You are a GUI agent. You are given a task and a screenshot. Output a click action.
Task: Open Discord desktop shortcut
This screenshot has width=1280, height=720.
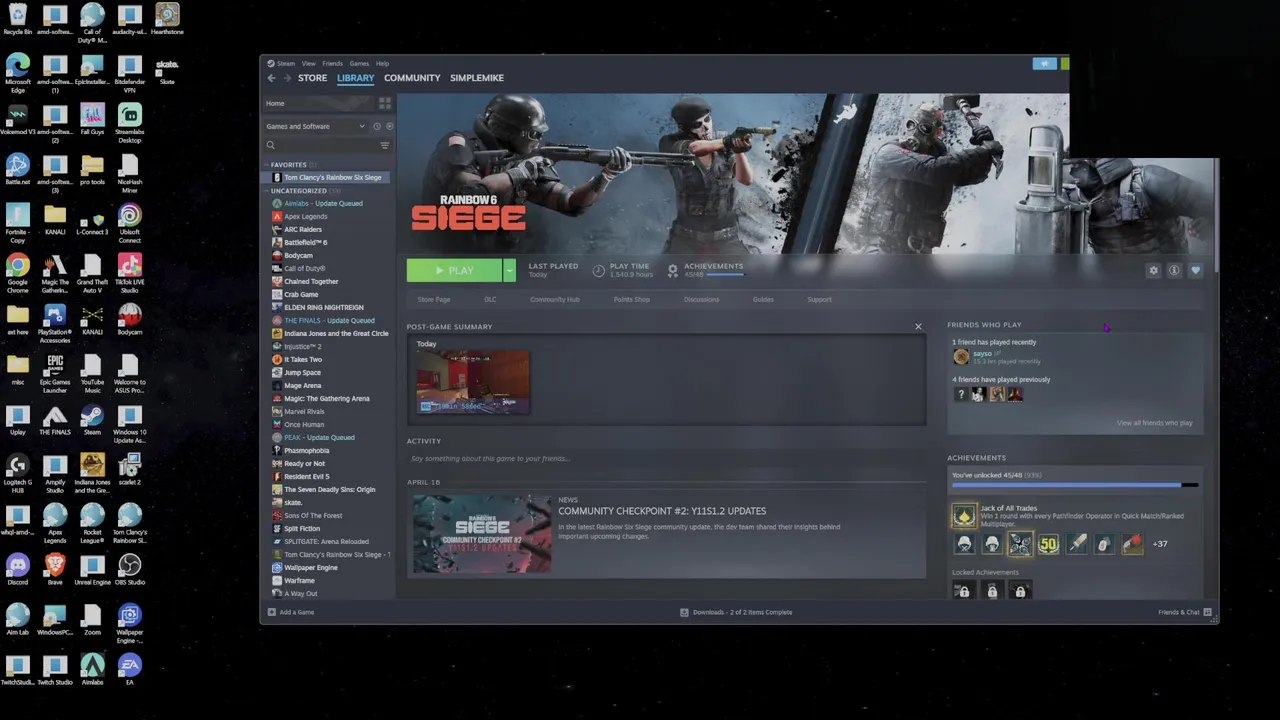point(17,570)
